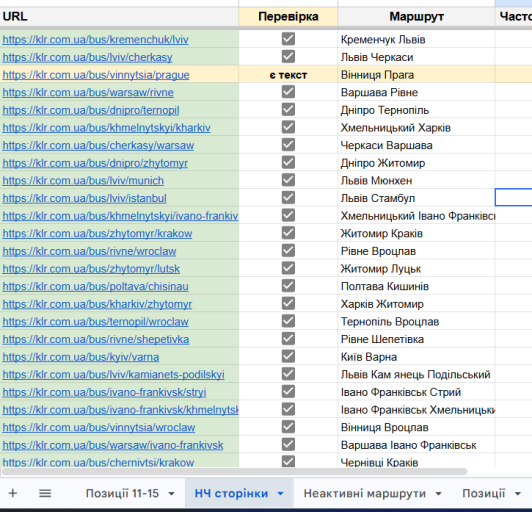Toggle checkbox for Київ Варна row
The image size is (532, 512).
pos(288,357)
